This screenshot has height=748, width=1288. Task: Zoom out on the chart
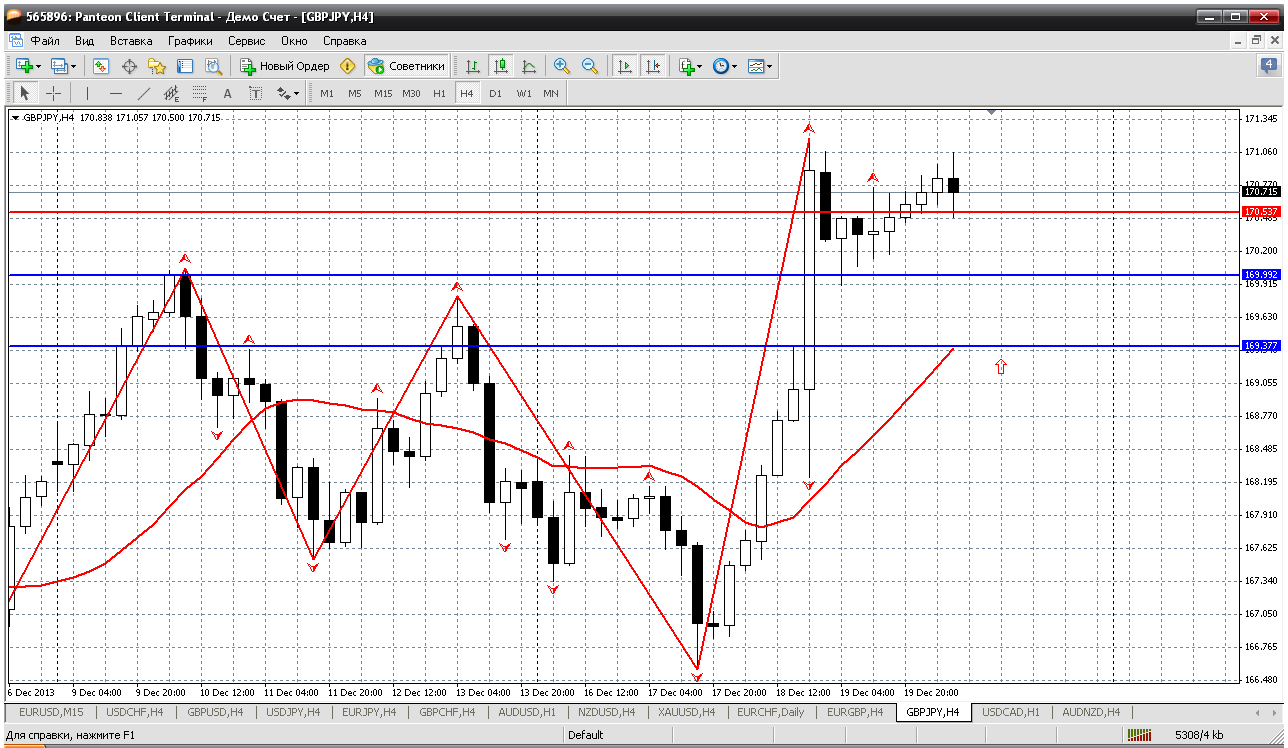[x=590, y=66]
